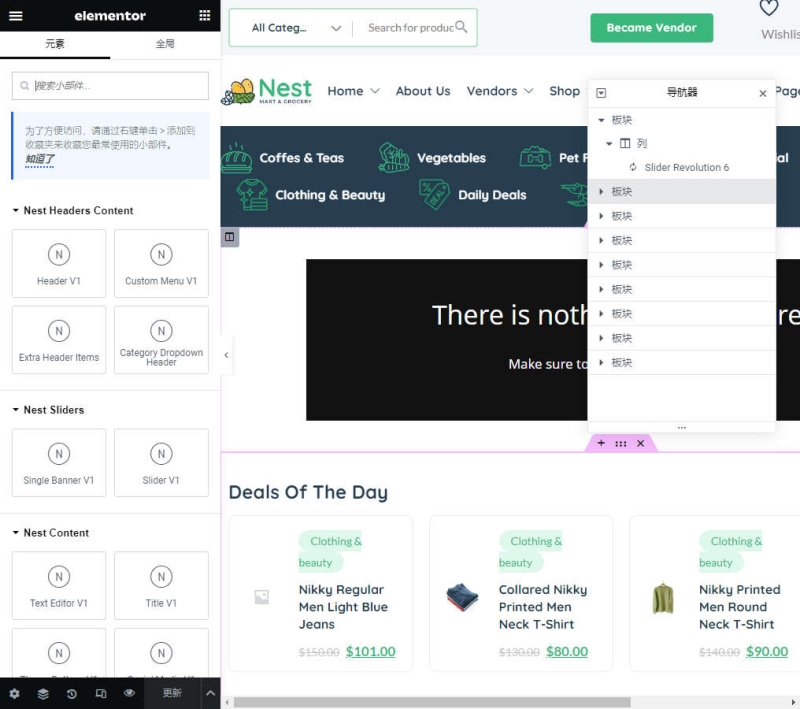Click the section drag/edit handle
The height and width of the screenshot is (709, 800).
click(x=620, y=444)
